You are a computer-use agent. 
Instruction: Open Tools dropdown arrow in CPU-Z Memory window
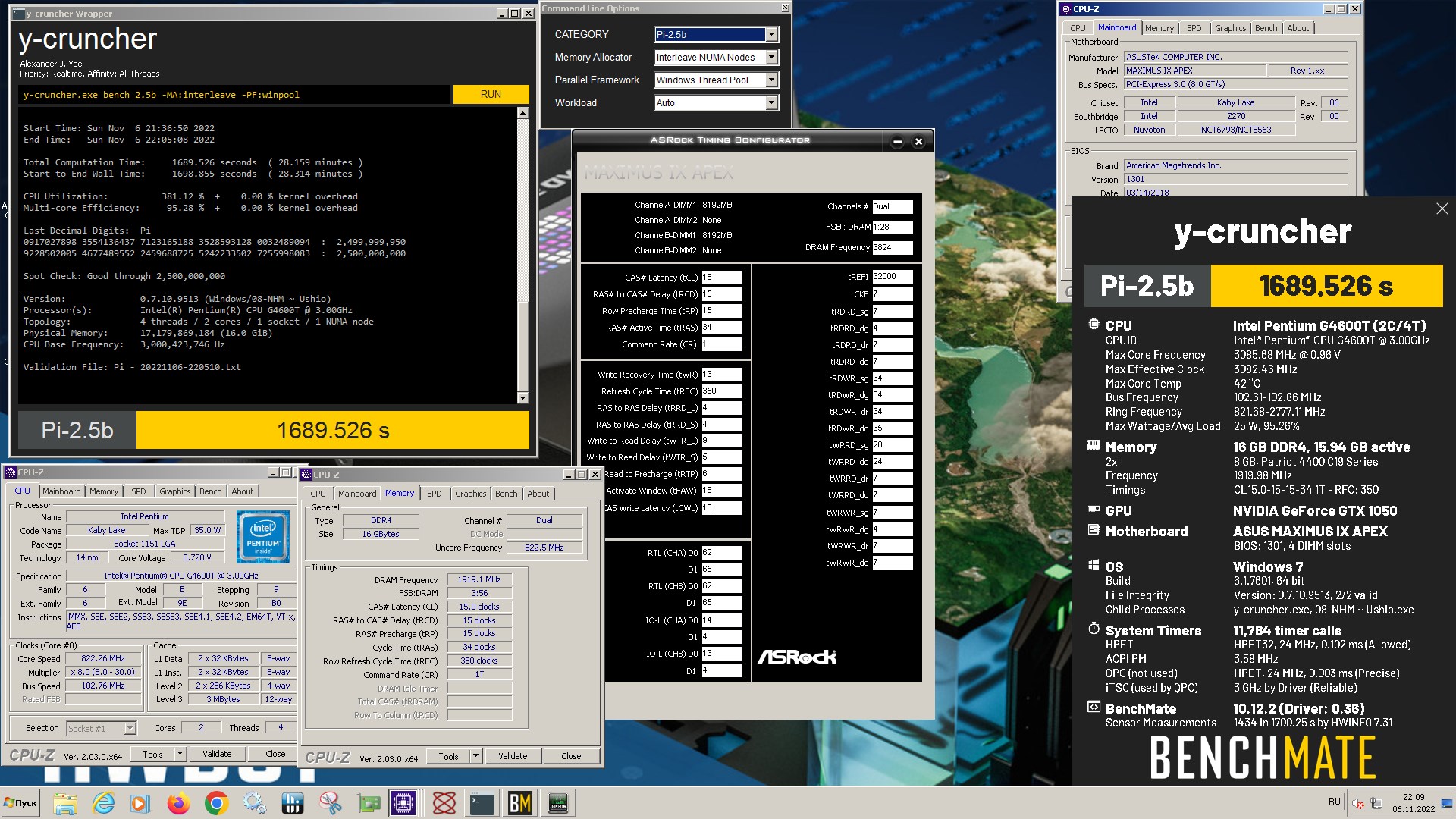coord(475,757)
